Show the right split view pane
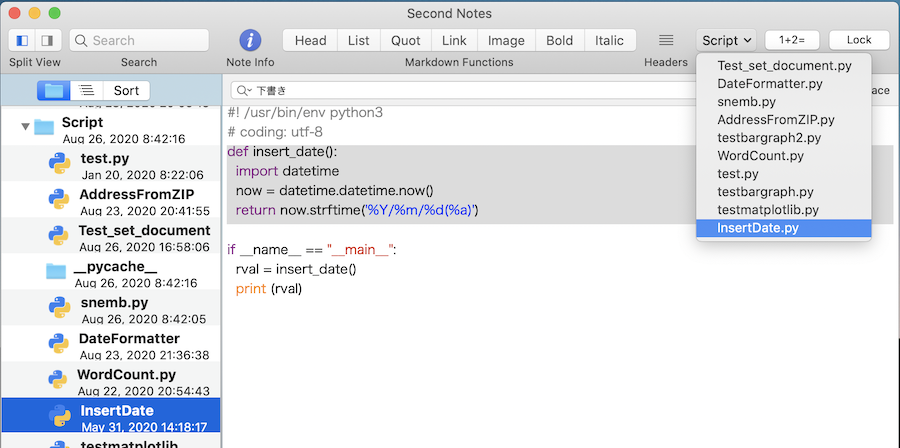This screenshot has height=448, width=900. click(48, 40)
